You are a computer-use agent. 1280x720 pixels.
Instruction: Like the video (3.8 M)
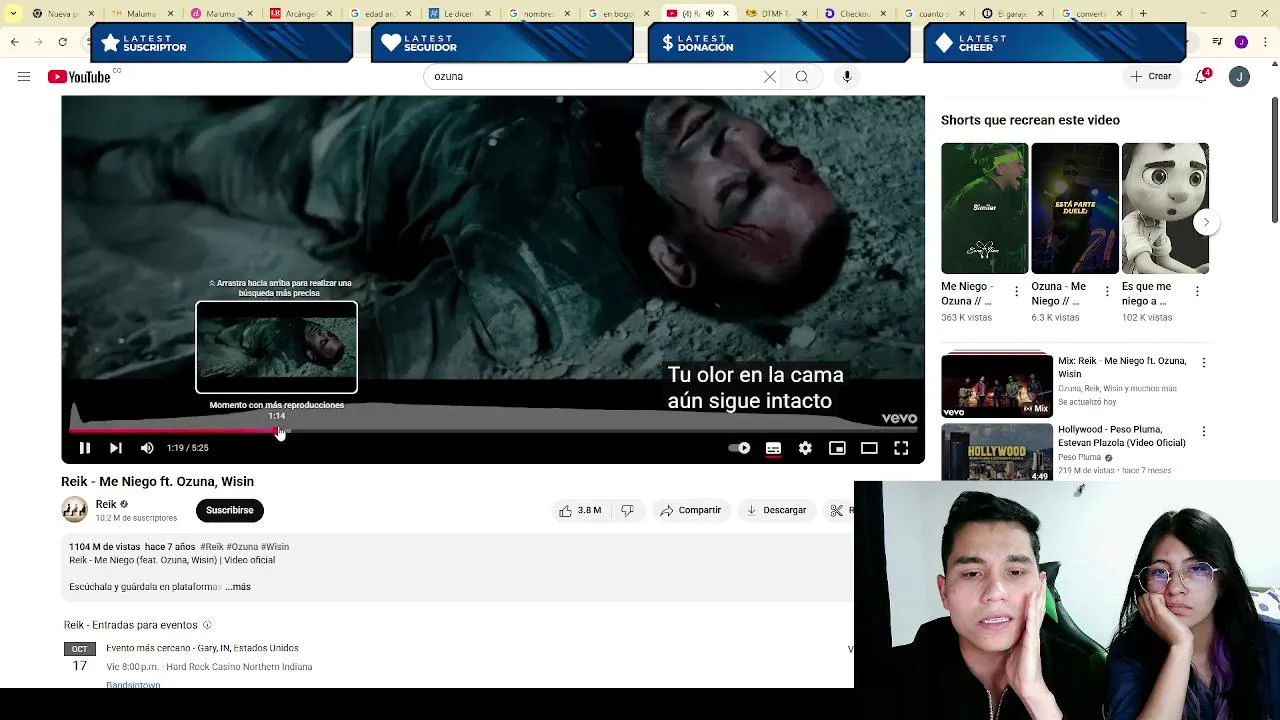(580, 510)
